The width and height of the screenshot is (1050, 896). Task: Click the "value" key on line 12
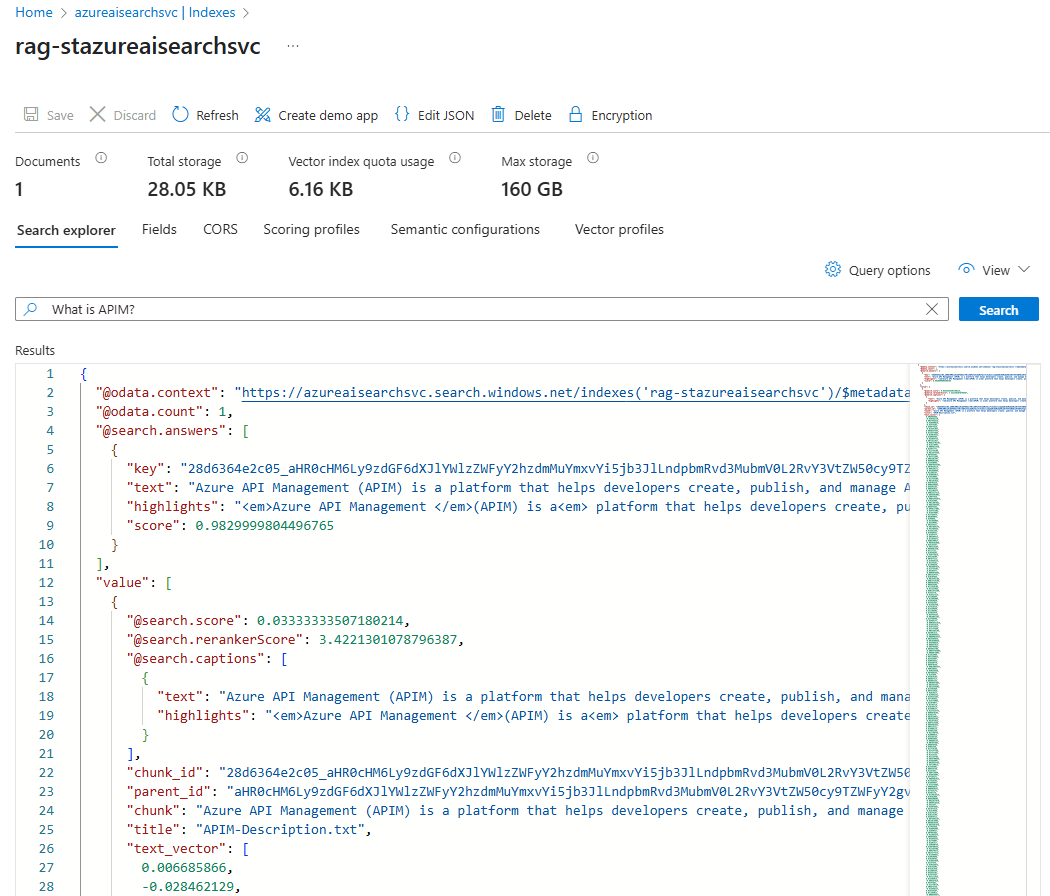[123, 583]
